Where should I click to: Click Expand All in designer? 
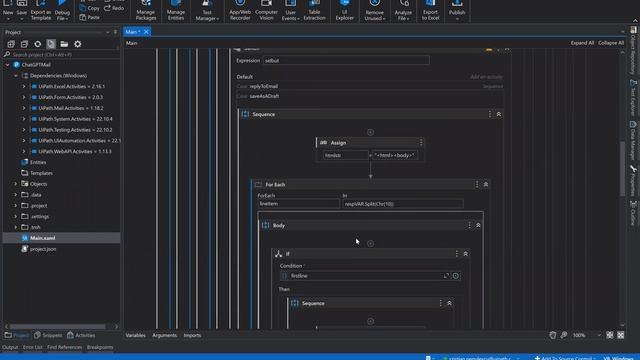(582, 43)
